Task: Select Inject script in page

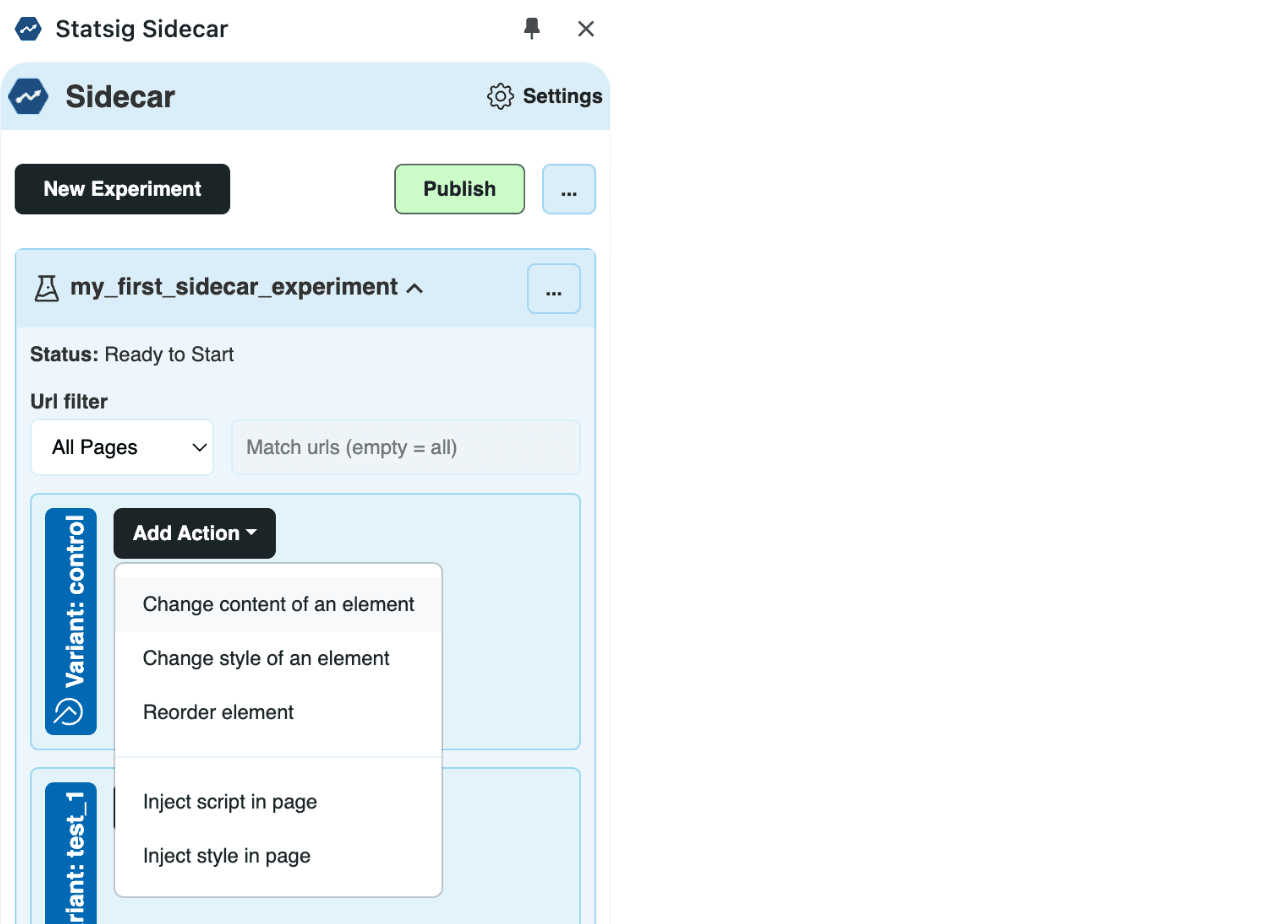Action: tap(279, 802)
